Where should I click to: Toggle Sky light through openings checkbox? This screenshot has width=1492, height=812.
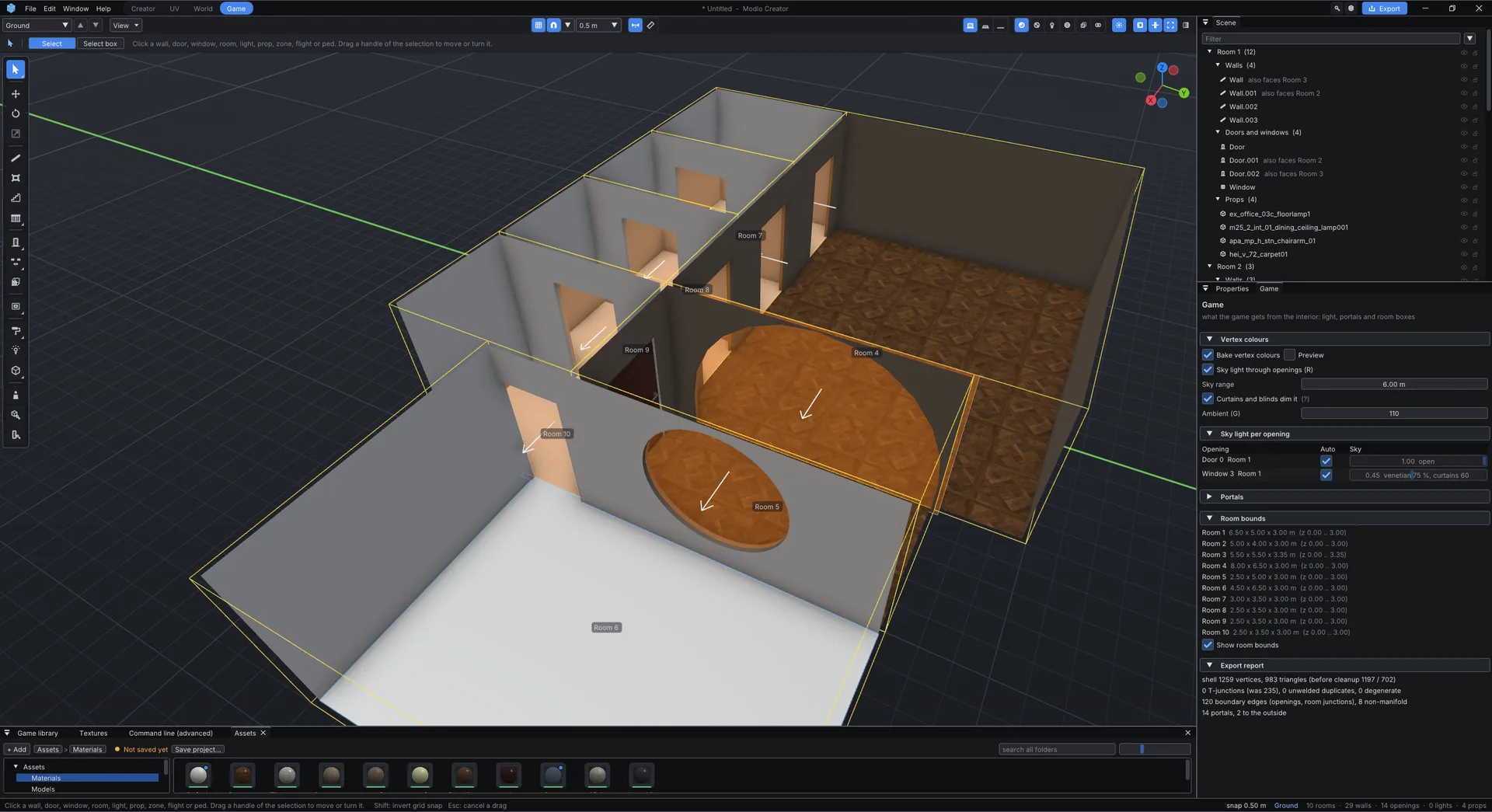click(x=1208, y=370)
